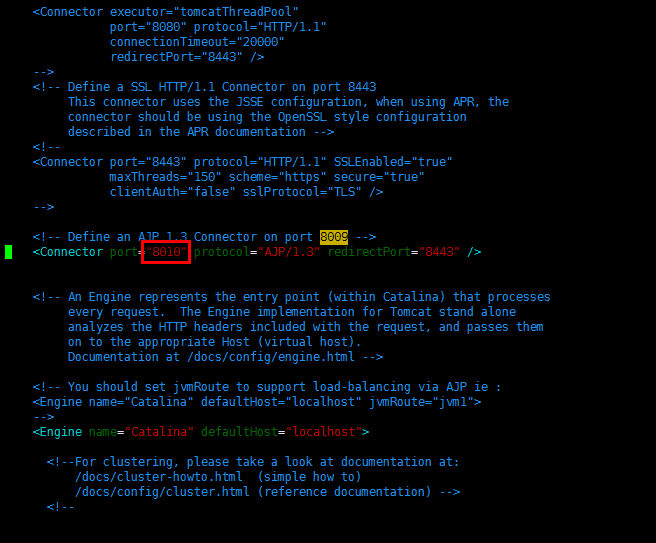Click the /docs/cluster-howto.html path
Image resolution: width=656 pixels, height=543 pixels.
click(x=159, y=477)
